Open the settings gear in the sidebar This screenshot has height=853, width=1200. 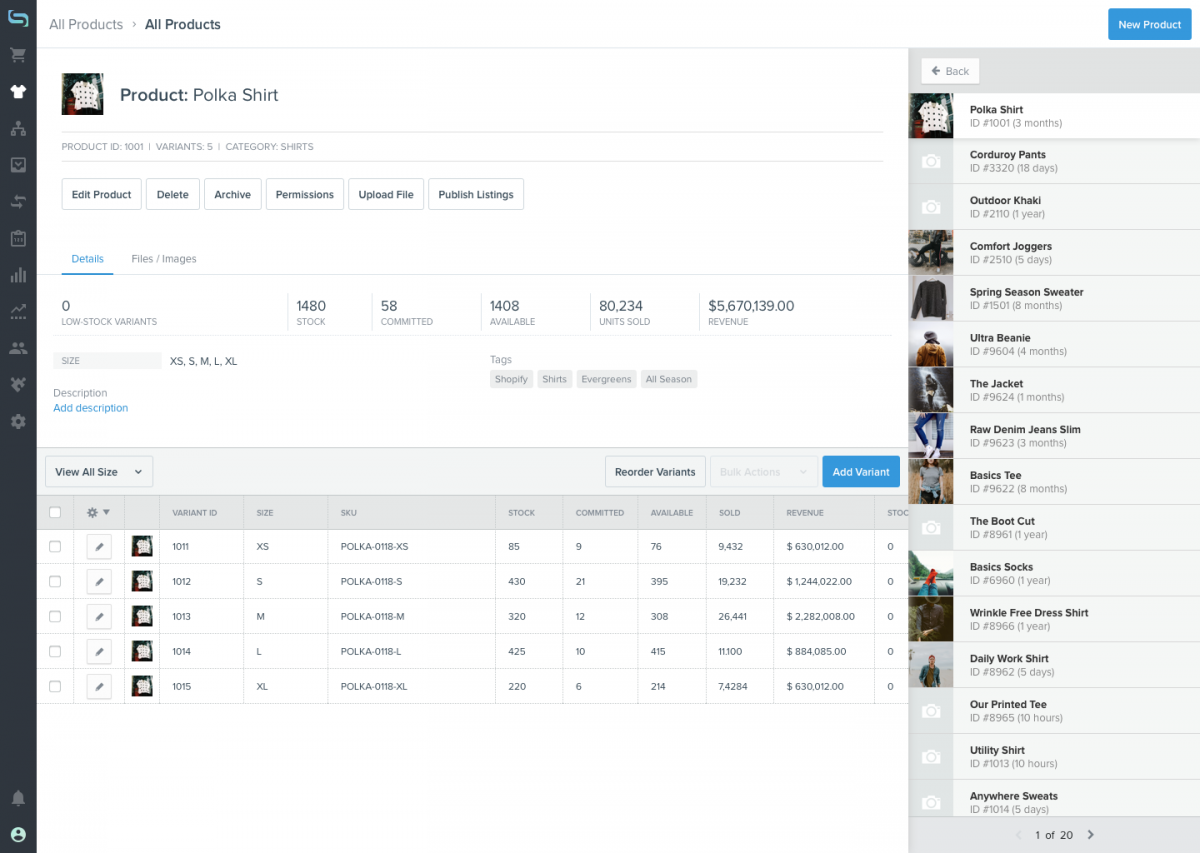(18, 421)
